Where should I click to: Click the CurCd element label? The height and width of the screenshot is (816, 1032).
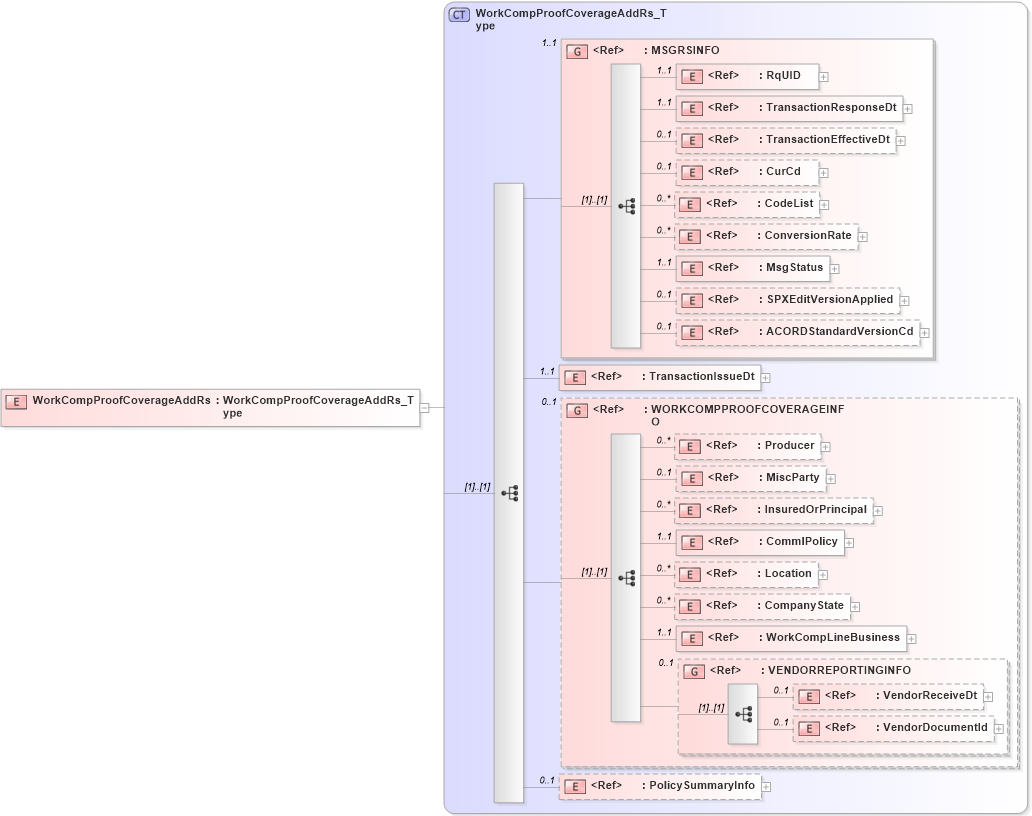781,171
